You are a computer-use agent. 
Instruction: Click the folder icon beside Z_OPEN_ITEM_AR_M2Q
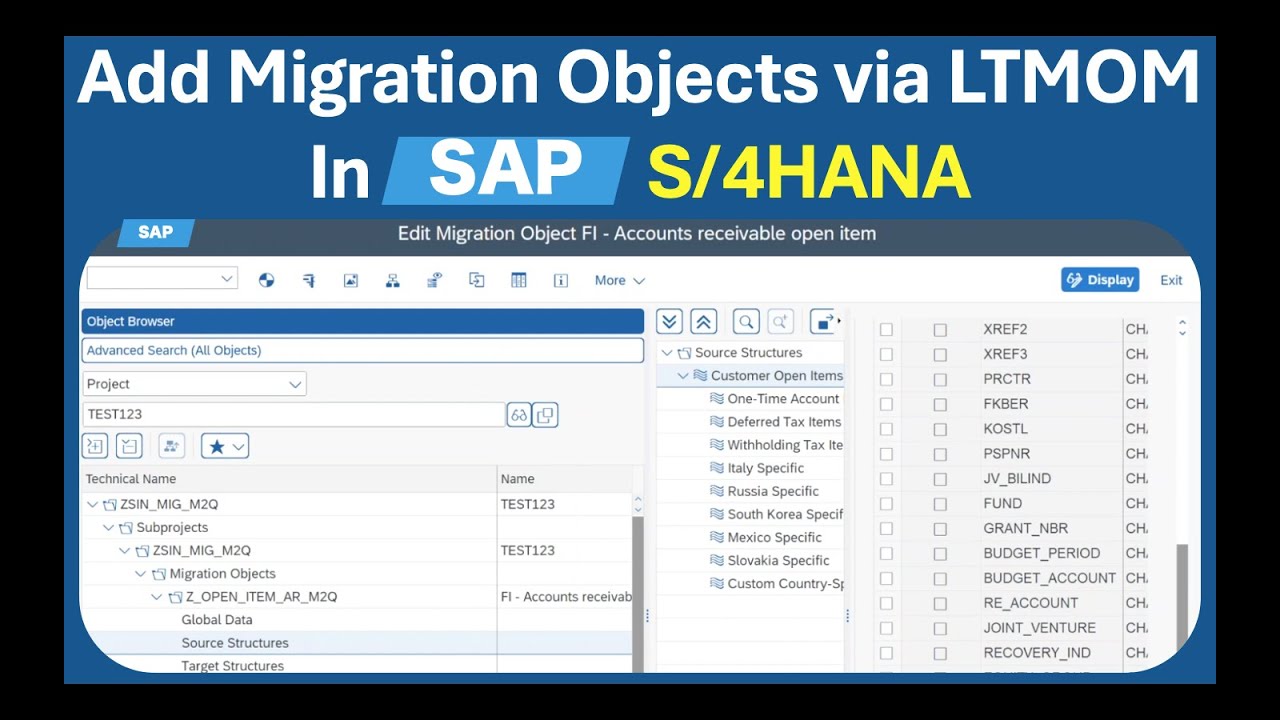point(176,597)
